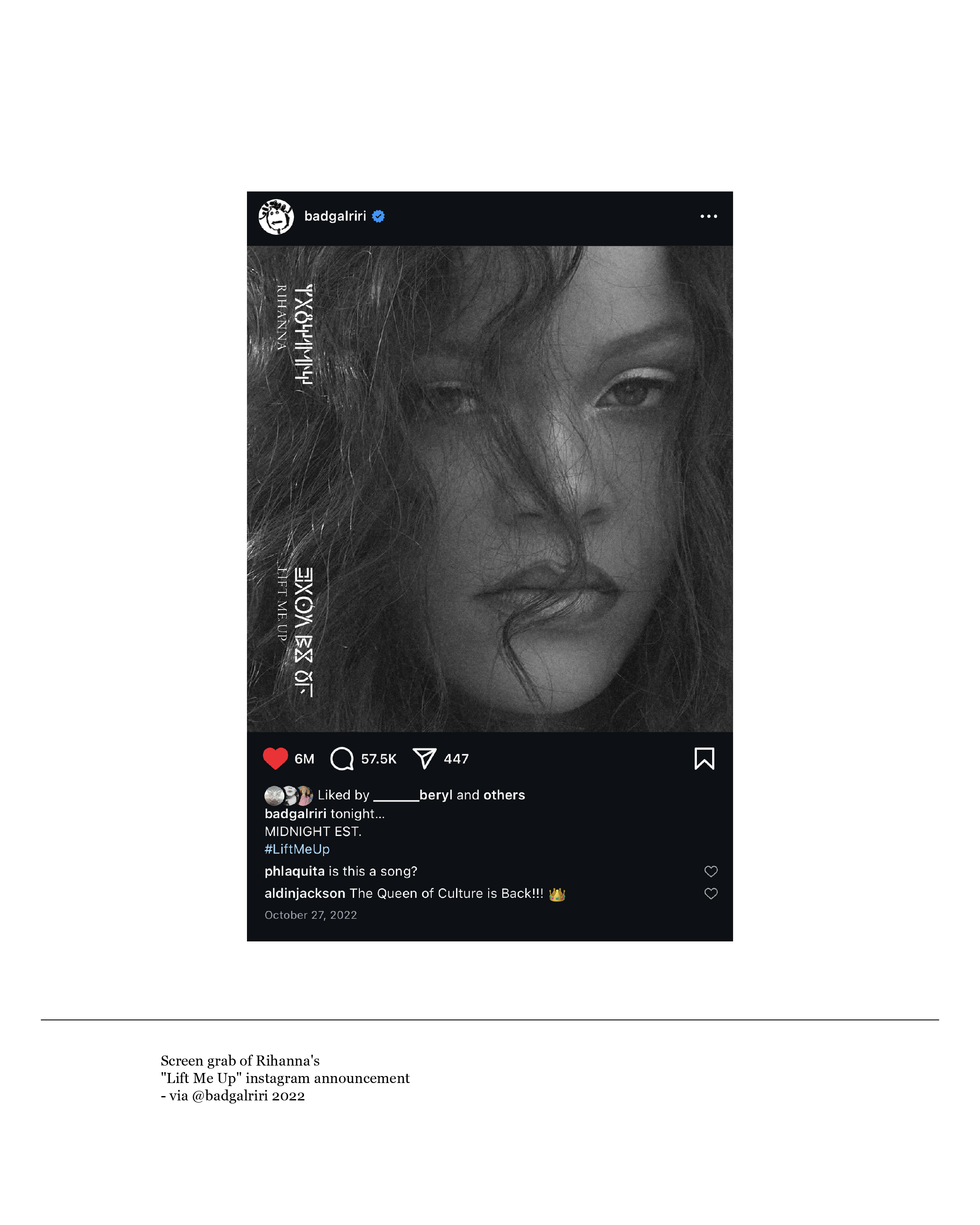The height and width of the screenshot is (1225, 980).
Task: Like phlaquita's comment with heart
Action: point(711,871)
